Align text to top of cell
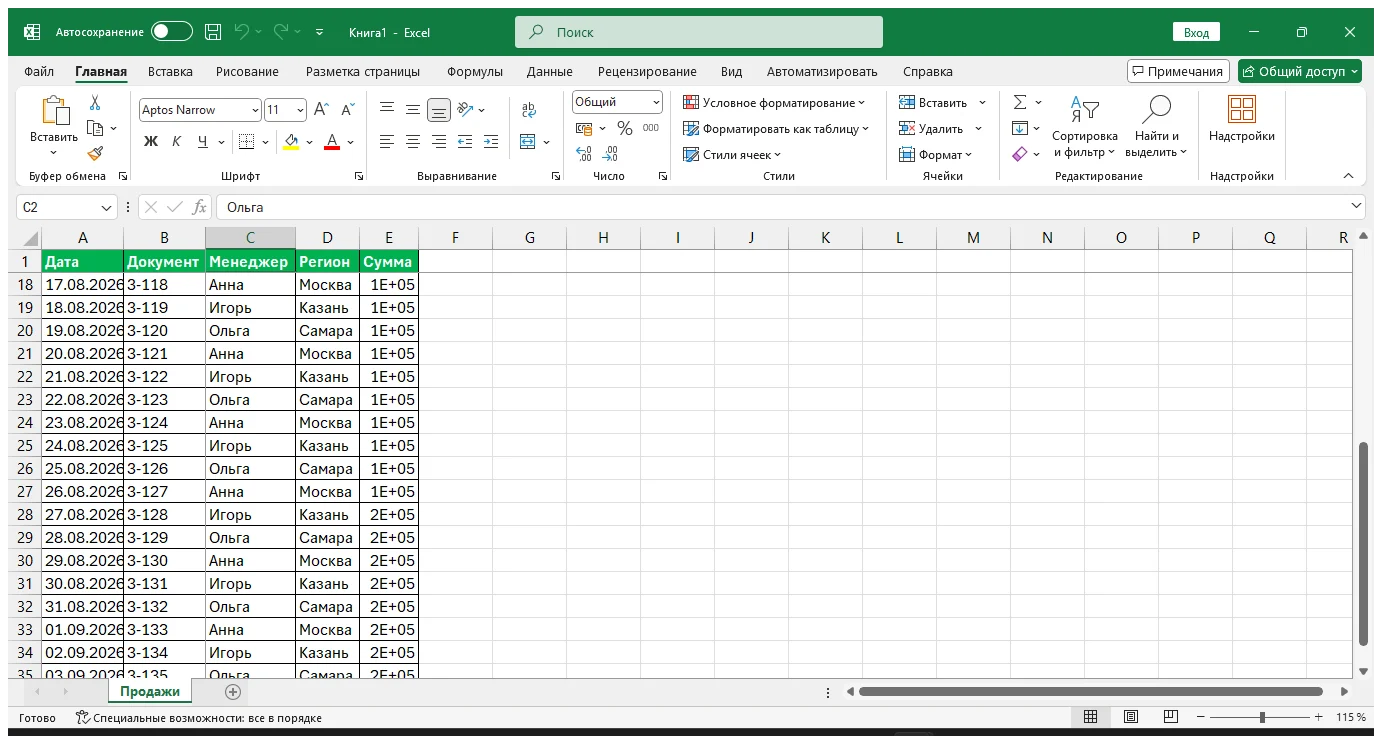Screen dimensions: 1382x736 point(387,110)
